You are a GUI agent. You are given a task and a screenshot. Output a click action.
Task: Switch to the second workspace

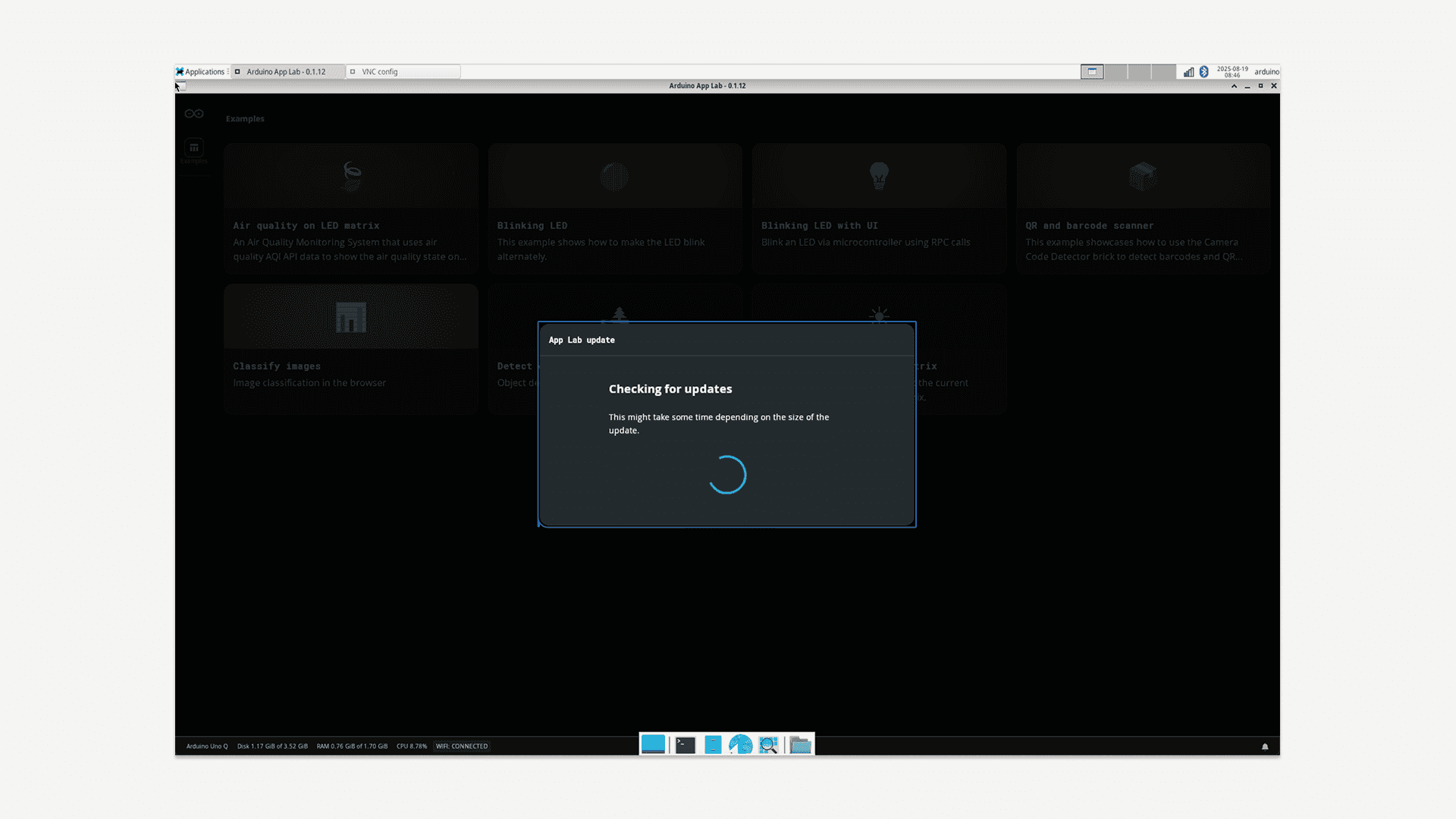(1116, 72)
